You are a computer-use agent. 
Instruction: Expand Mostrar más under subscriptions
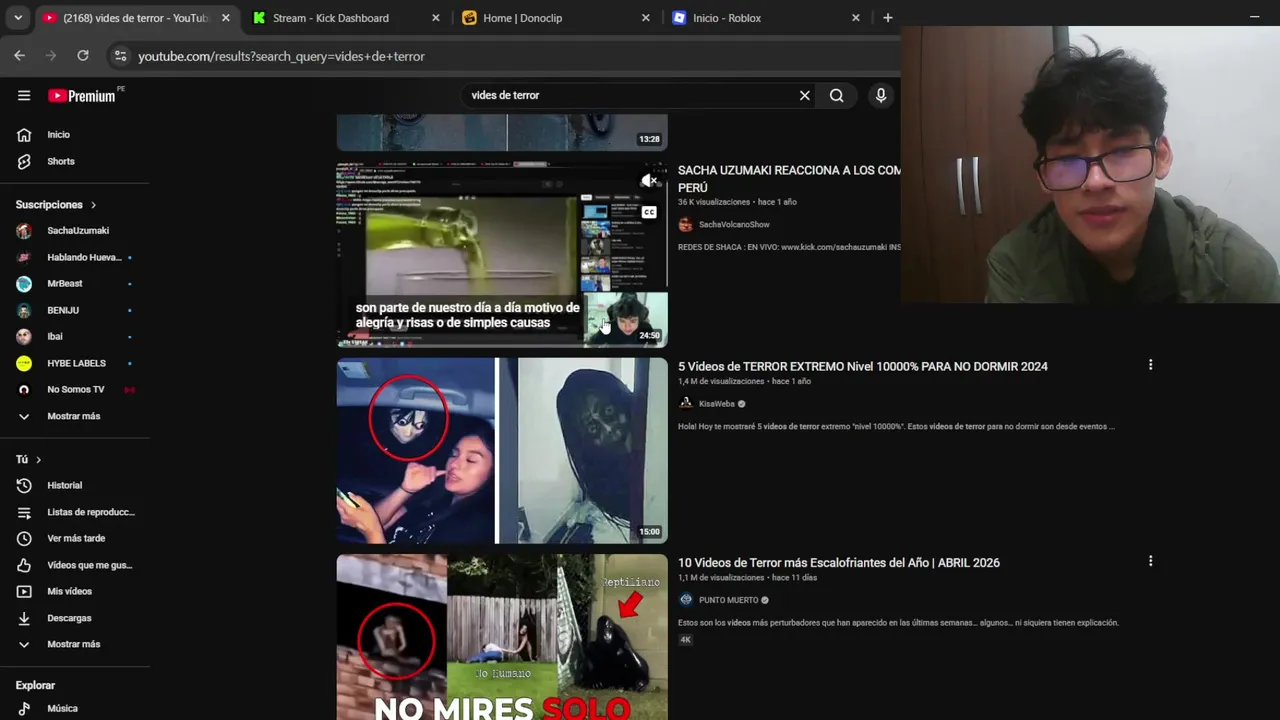[75, 416]
